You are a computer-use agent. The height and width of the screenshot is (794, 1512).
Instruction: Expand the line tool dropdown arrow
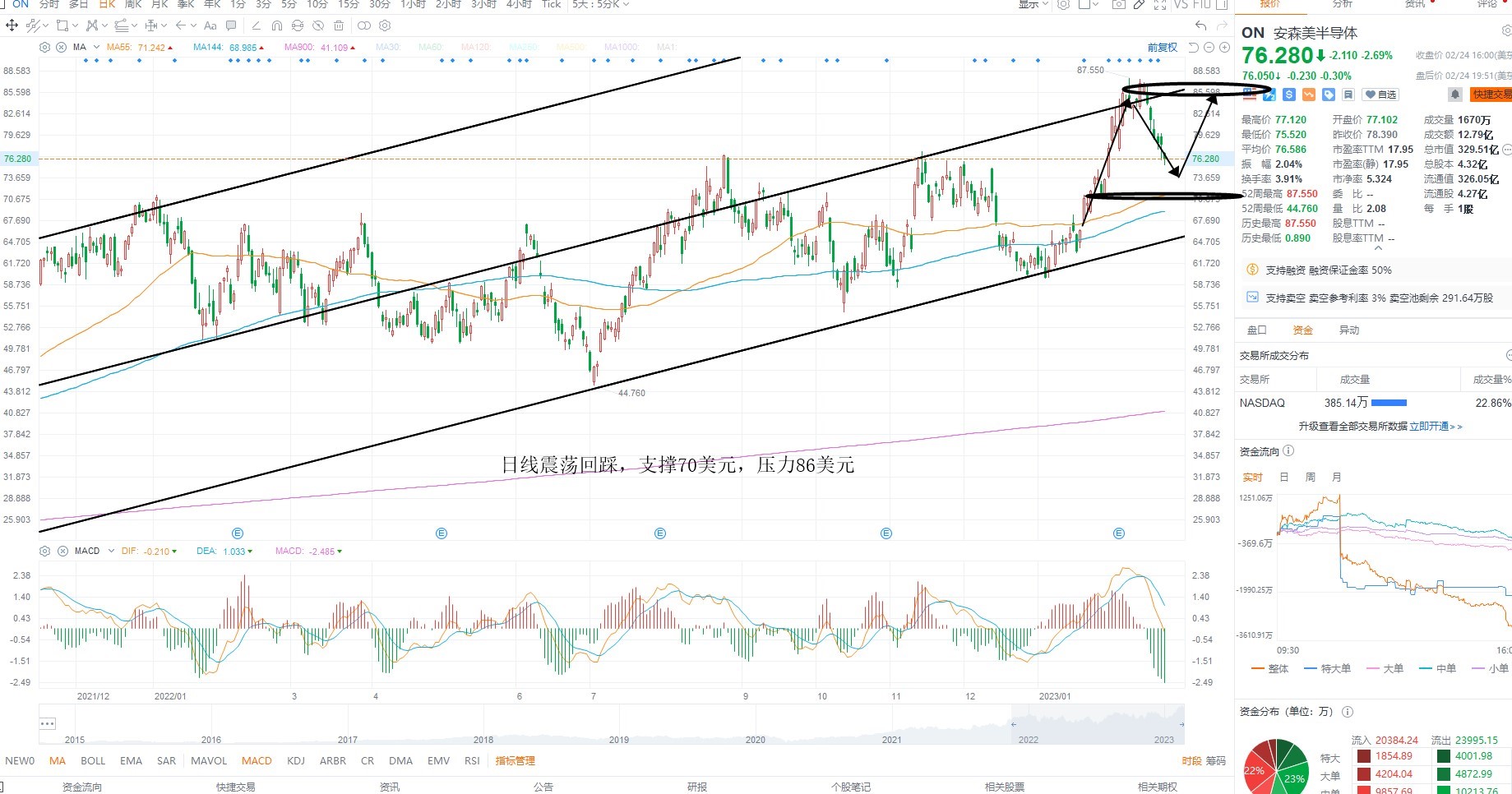pos(45,25)
